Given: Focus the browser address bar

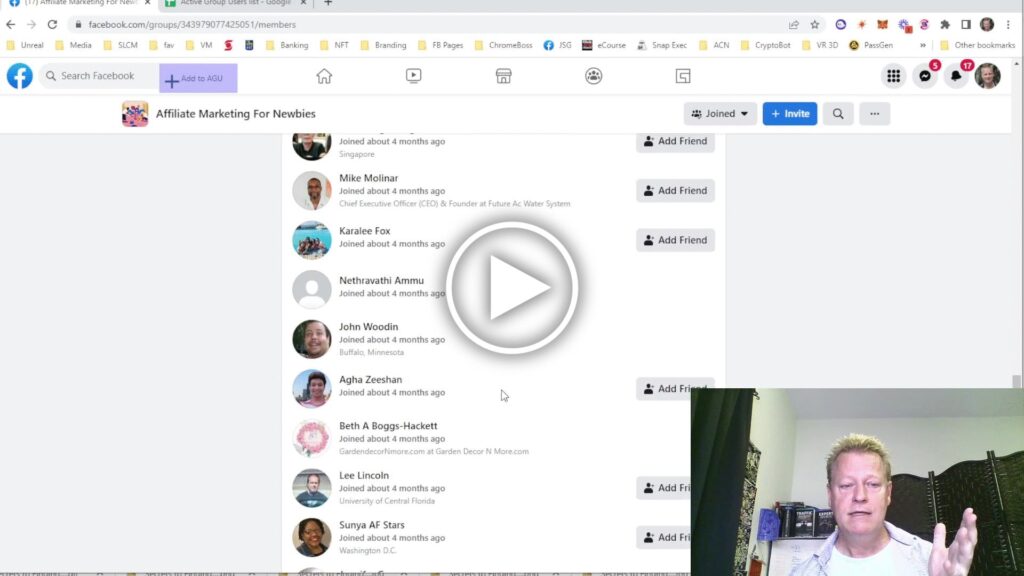Looking at the screenshot, I should [424, 25].
